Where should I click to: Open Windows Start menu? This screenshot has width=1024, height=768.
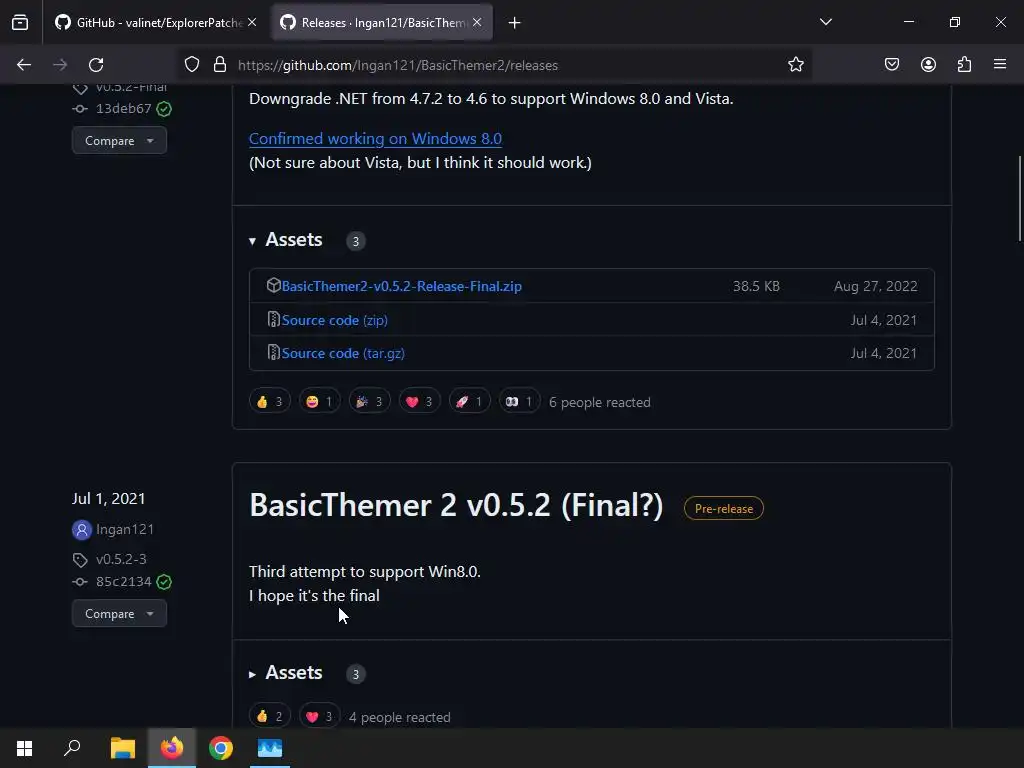[24, 748]
